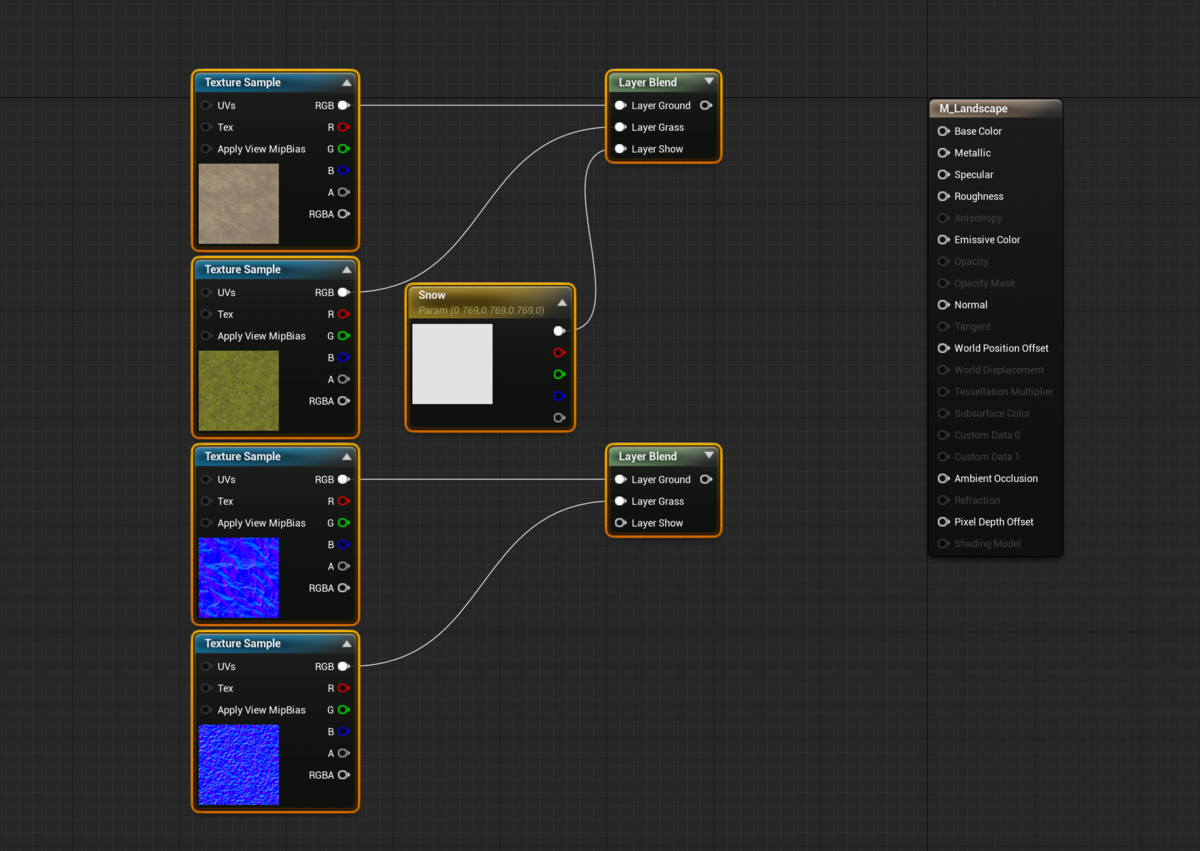Click the Tex input pin of the grass Texture Sample
The image size is (1200, 851).
206,314
